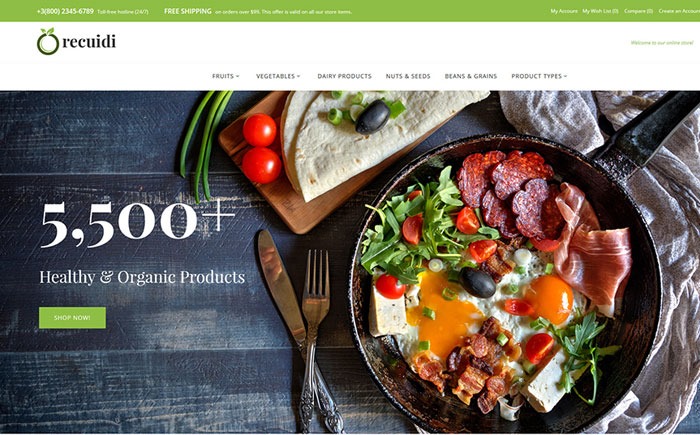Click the Vegetables menu label
Viewport: 700px width, 435px height.
(x=275, y=76)
